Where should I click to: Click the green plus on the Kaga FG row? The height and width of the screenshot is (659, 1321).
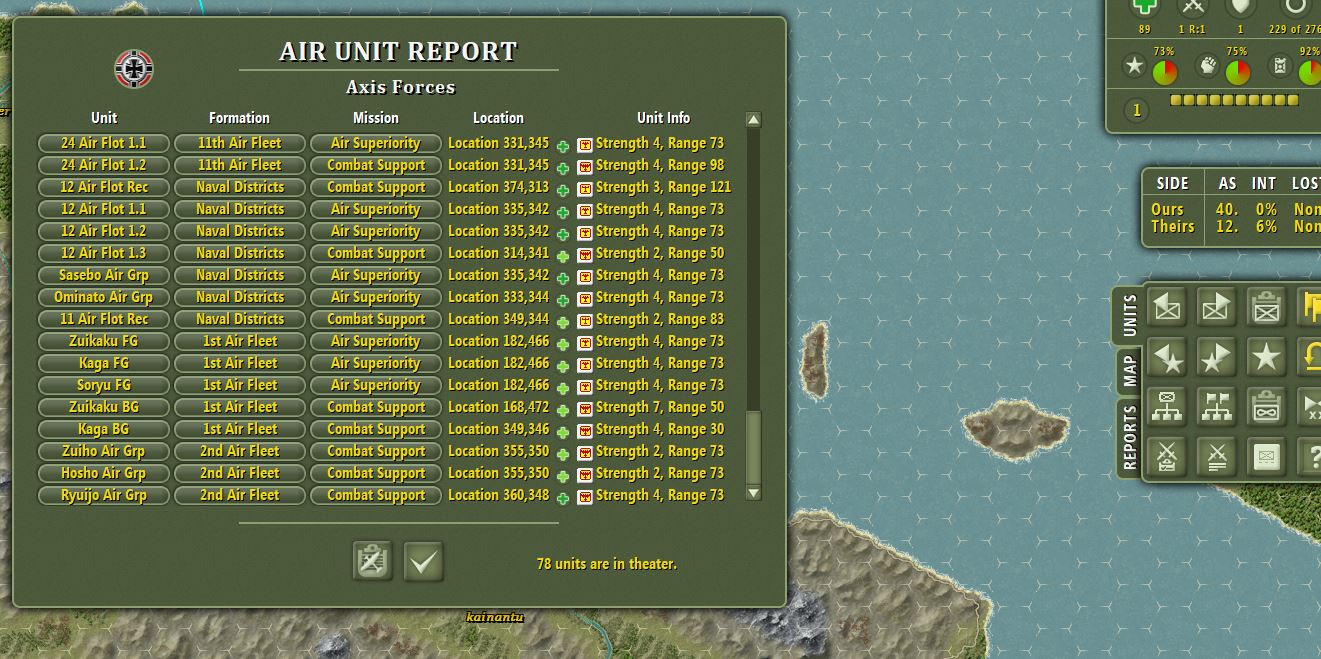pos(563,366)
